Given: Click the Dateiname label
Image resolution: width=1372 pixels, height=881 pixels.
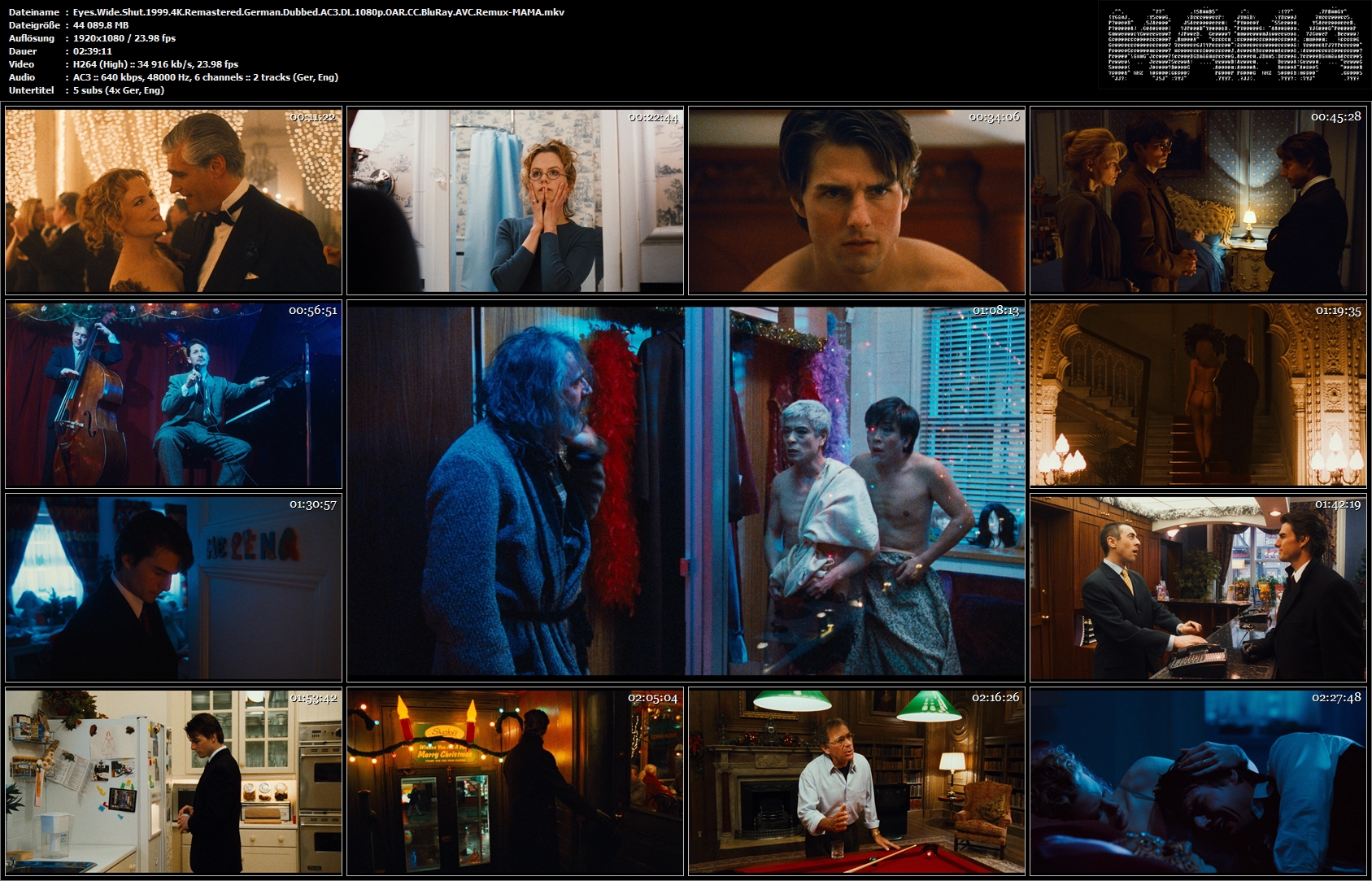Looking at the screenshot, I should tap(34, 12).
